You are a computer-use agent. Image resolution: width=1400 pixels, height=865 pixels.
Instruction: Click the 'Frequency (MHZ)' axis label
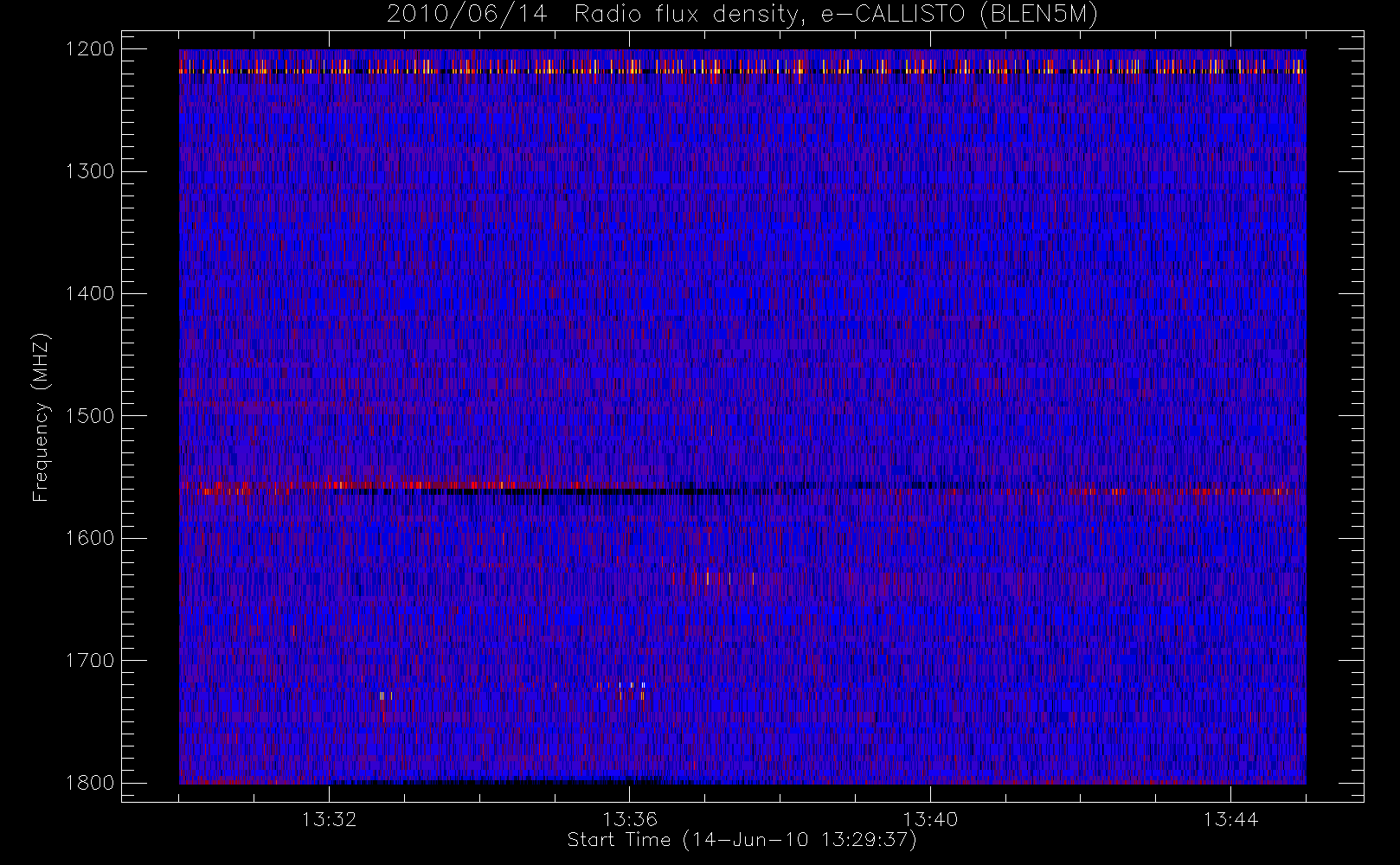[41, 417]
